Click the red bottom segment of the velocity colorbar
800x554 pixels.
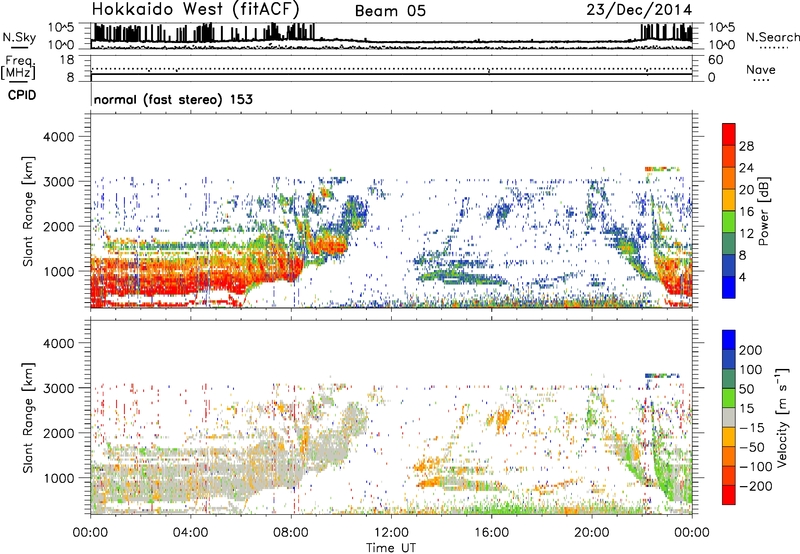click(x=729, y=495)
